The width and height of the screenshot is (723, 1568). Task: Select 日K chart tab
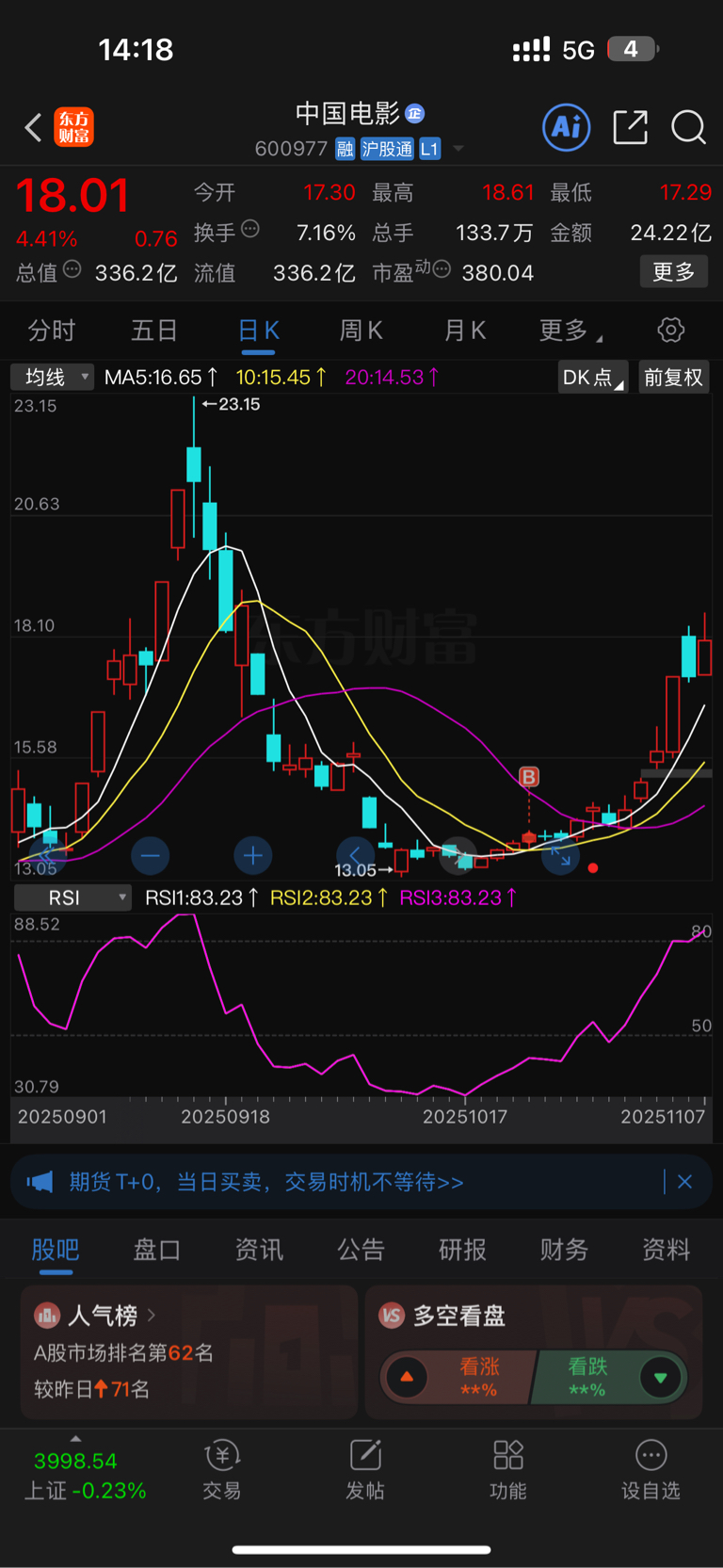[259, 331]
